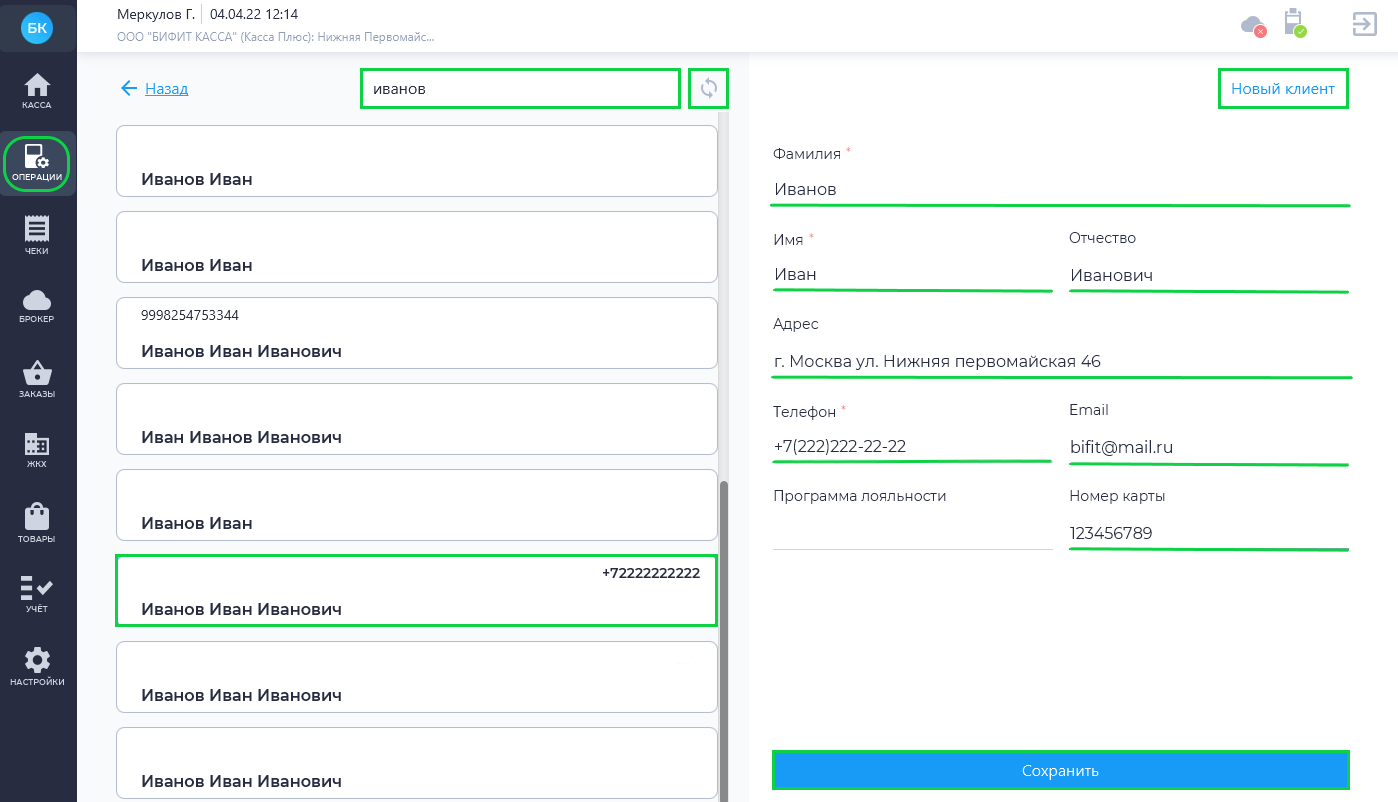1398x802 pixels.
Task: Open the Операции sidebar section
Action: click(37, 163)
